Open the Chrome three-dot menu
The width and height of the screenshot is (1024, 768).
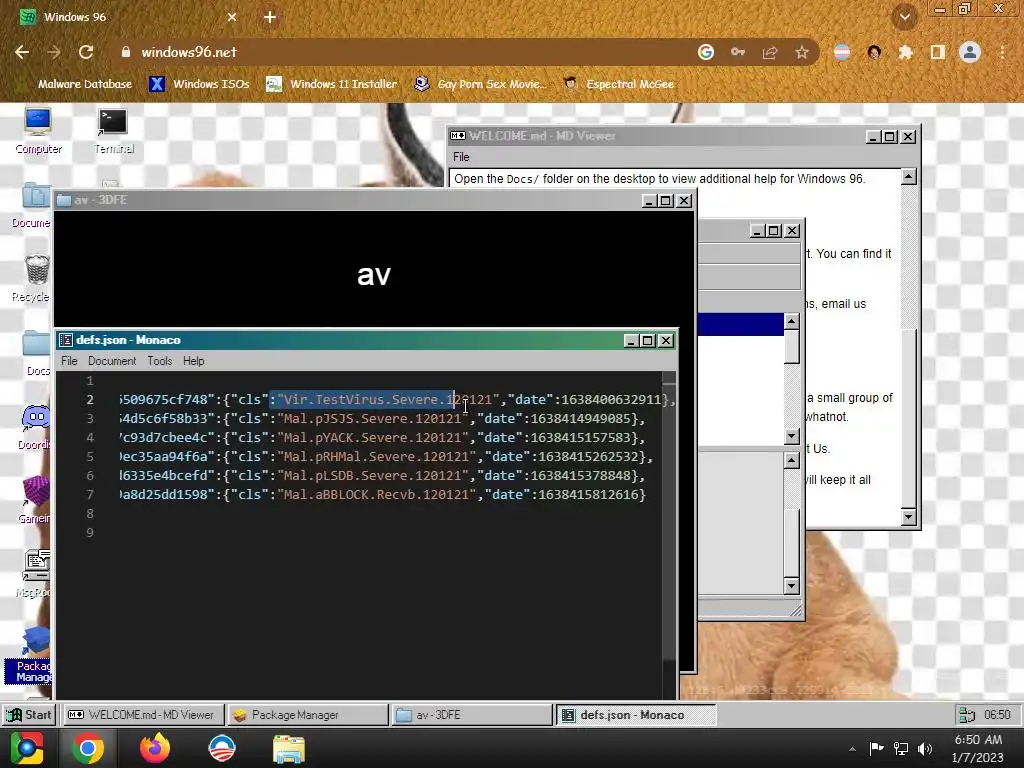coord(1002,52)
